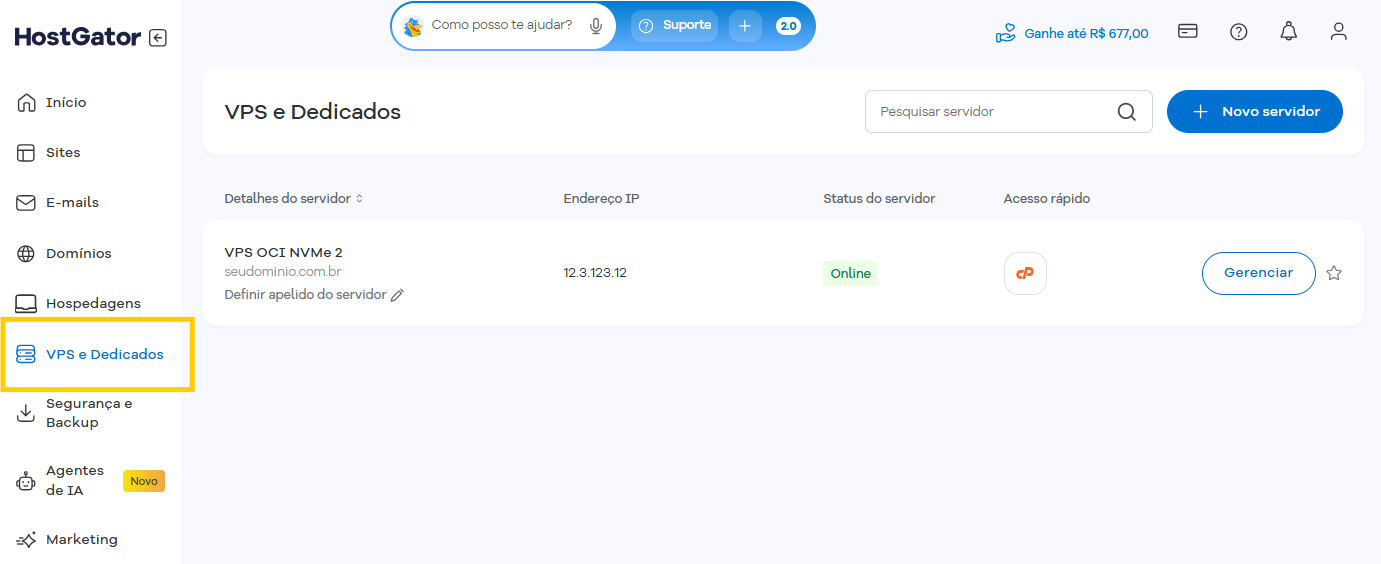
Task: Open Segurança e Backup section
Action: [x=90, y=413]
